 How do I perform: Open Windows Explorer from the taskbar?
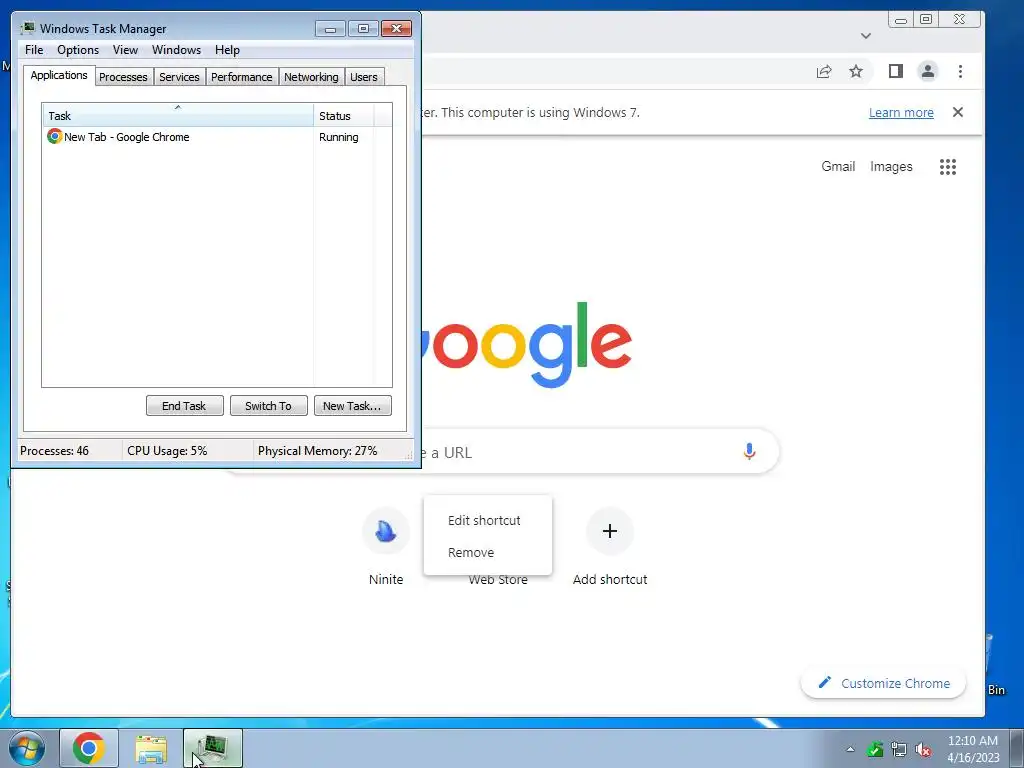point(151,748)
